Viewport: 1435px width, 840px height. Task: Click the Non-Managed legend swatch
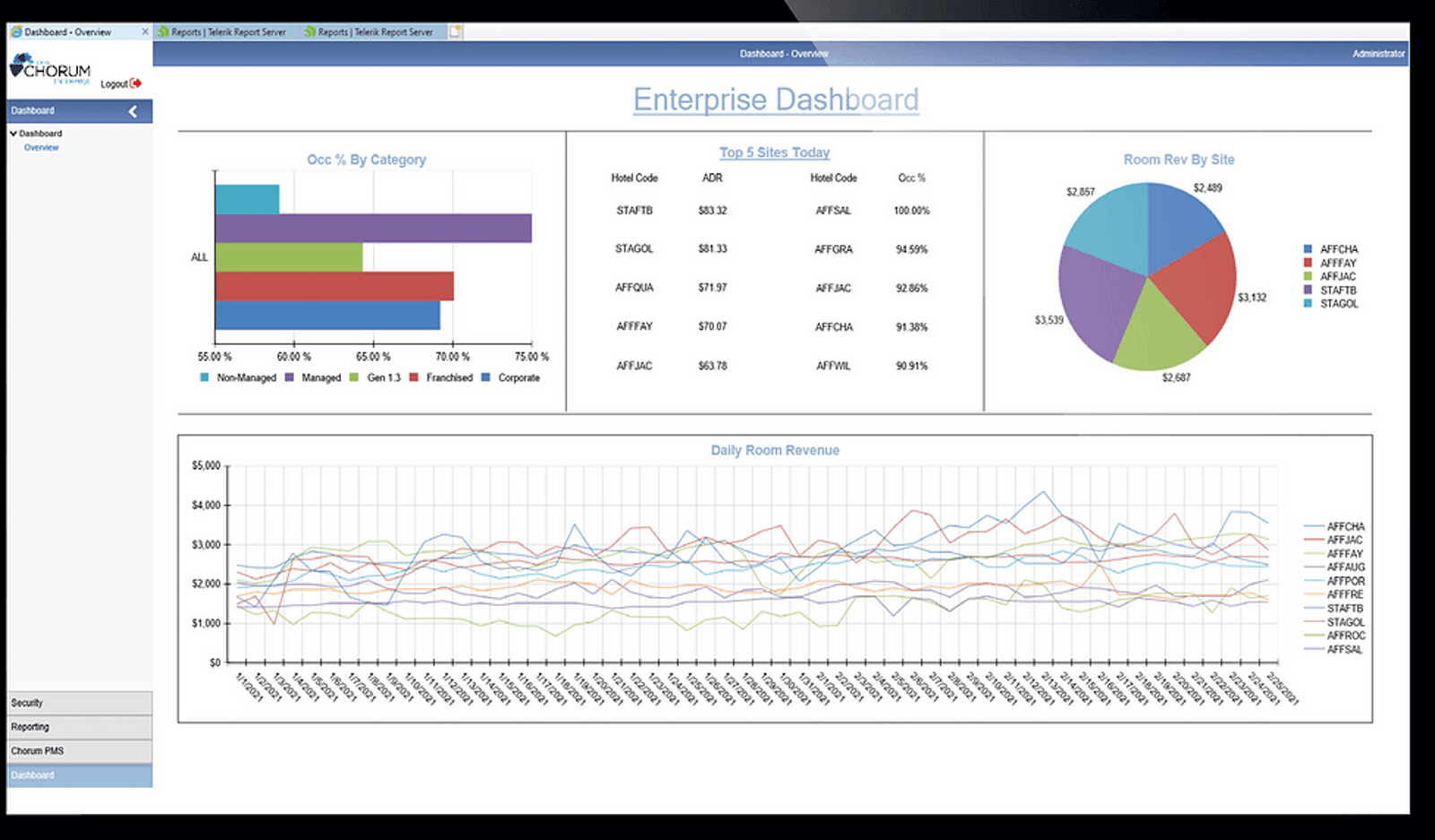(x=204, y=377)
